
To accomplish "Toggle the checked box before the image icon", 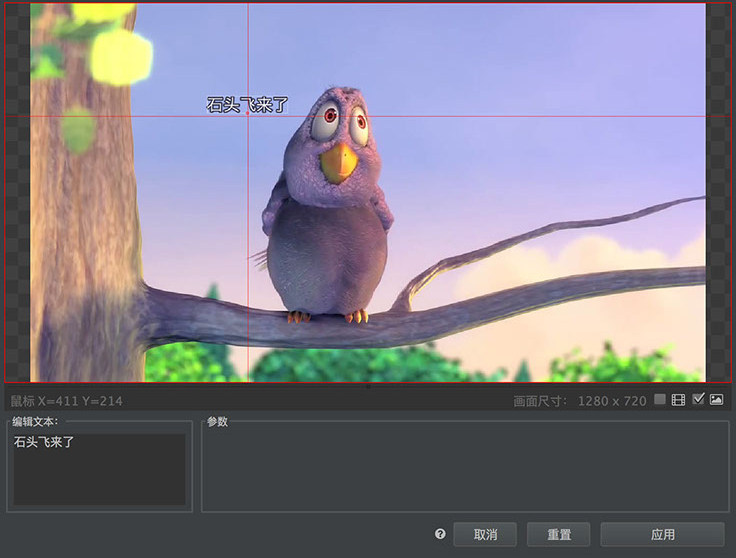I will pos(698,399).
